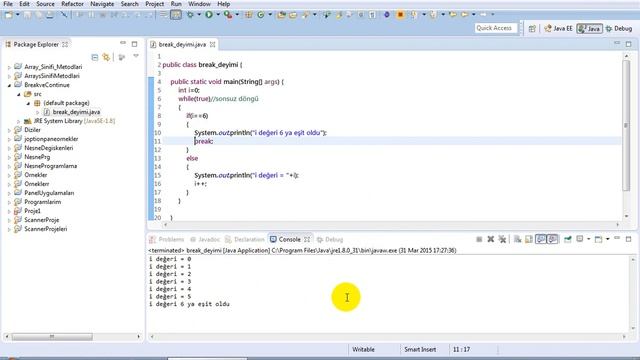
Task: Click Remove Launch X in Console toolbar
Action: (x=491, y=239)
